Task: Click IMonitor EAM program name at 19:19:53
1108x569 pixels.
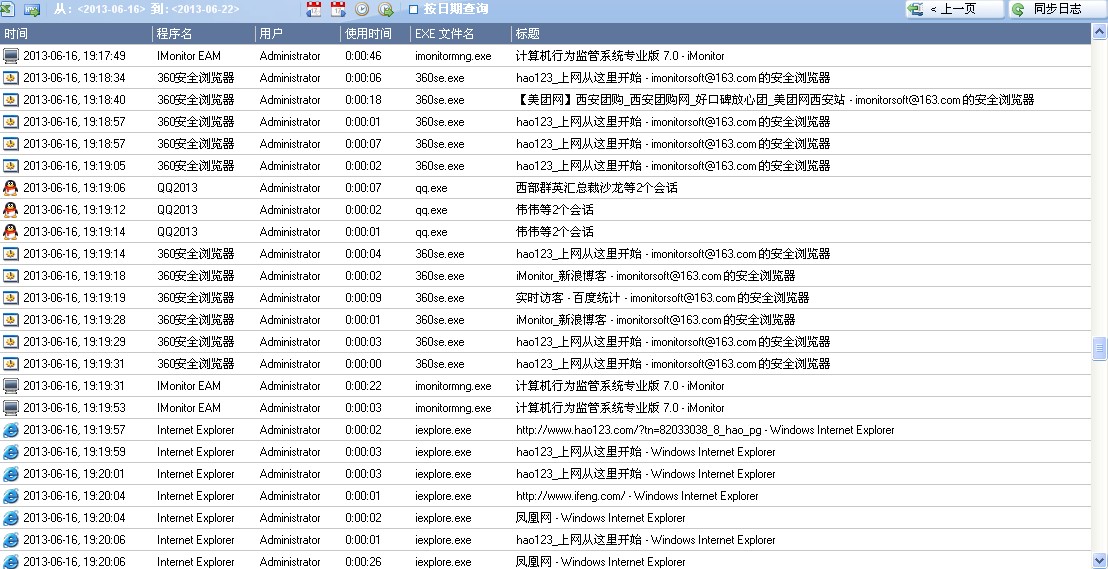Action: tap(189, 408)
